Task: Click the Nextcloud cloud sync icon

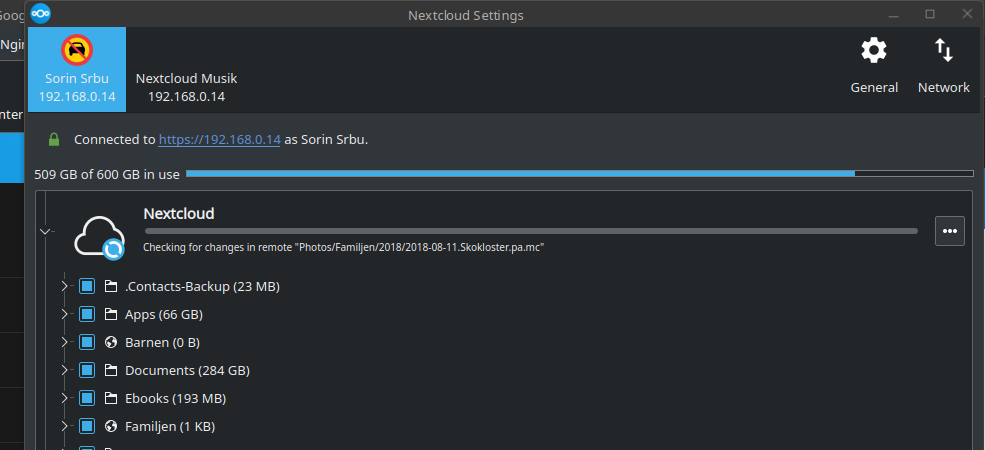Action: (x=100, y=237)
